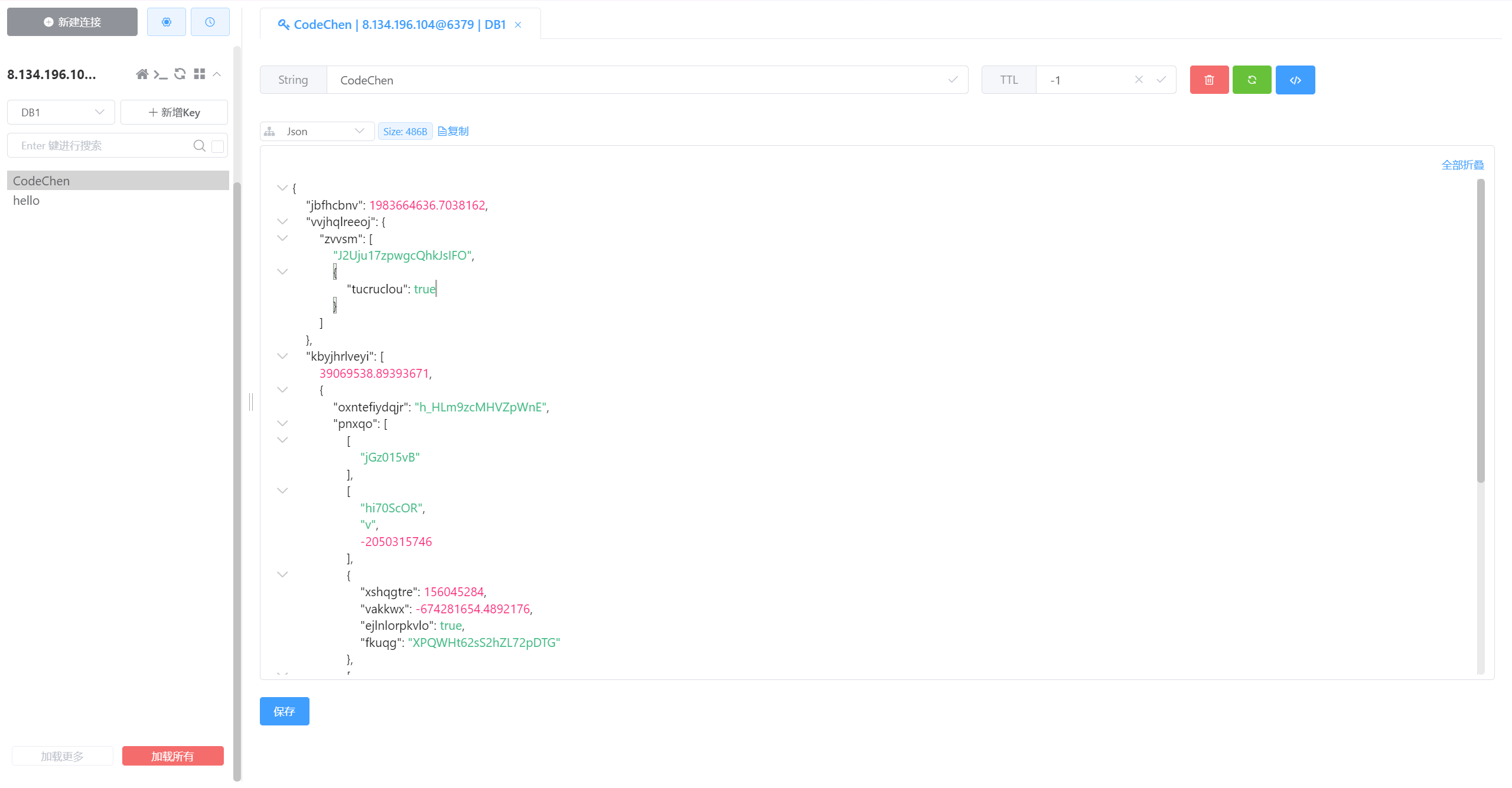Click the 全部折叠 collapse all link
The width and height of the screenshot is (1512, 788).
click(1462, 165)
